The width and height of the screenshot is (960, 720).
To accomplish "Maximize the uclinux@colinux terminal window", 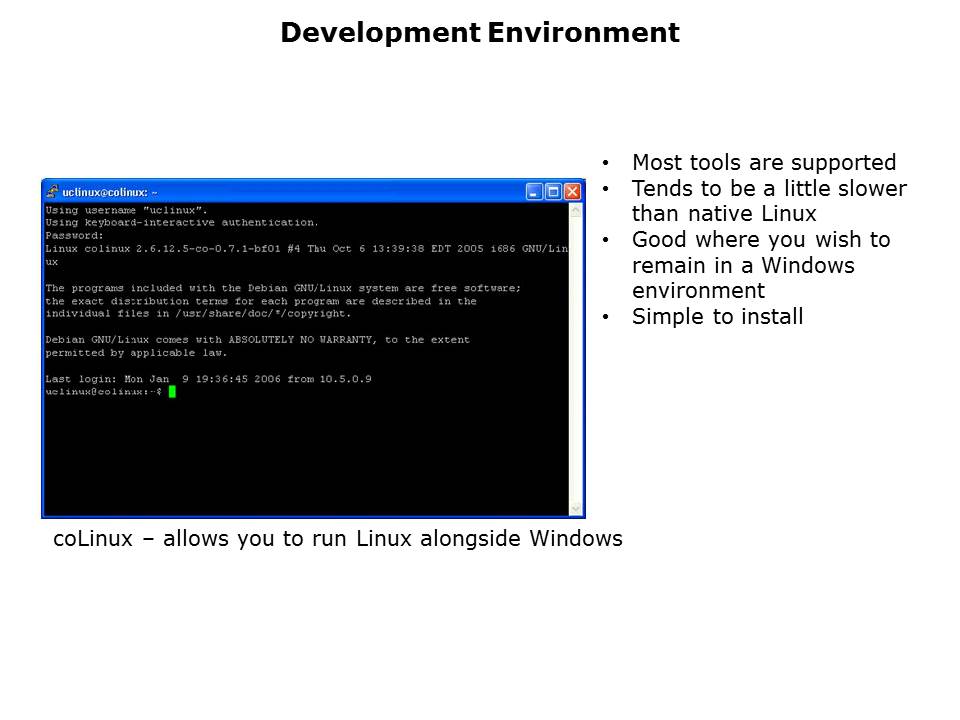I will [x=553, y=191].
